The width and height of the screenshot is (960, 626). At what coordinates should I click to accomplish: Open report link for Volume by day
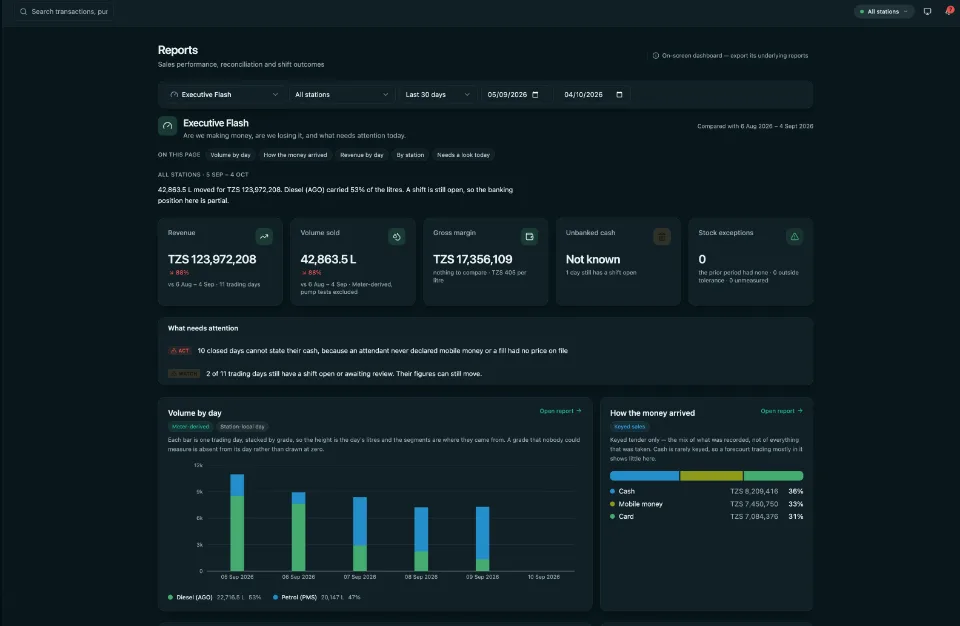point(560,411)
